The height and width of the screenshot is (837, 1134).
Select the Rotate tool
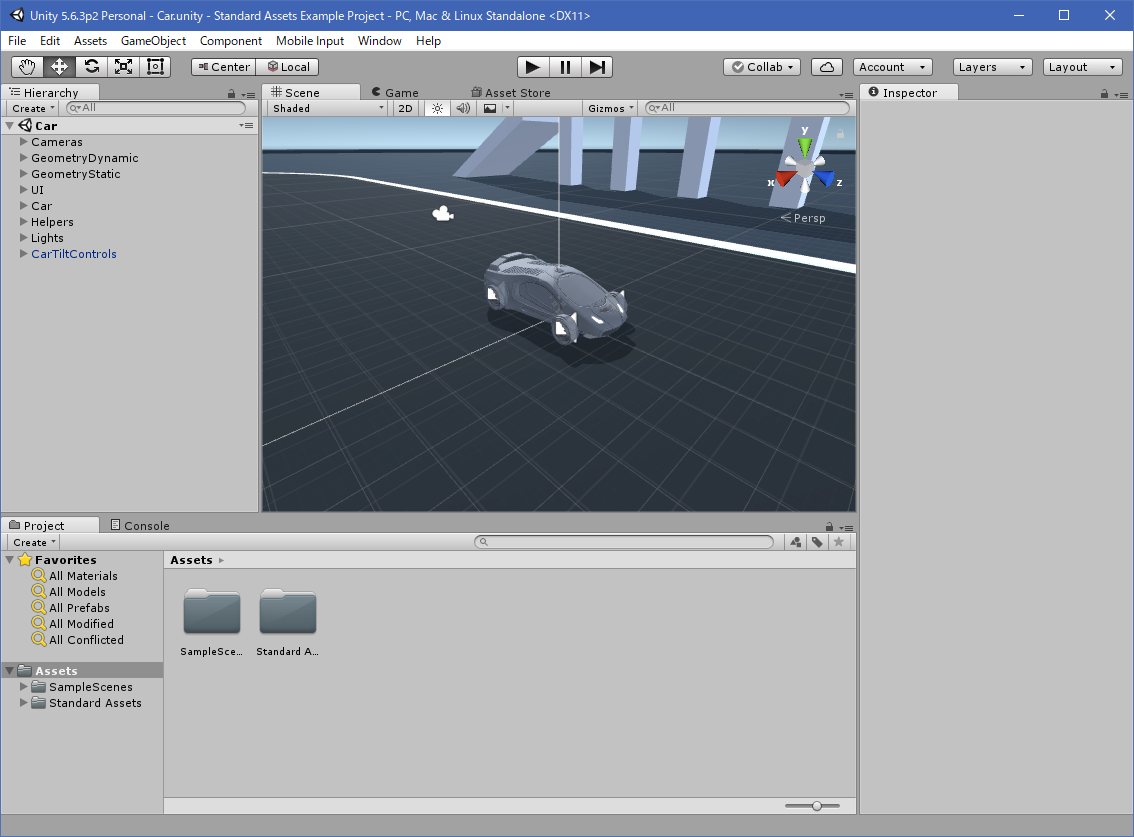coord(92,67)
